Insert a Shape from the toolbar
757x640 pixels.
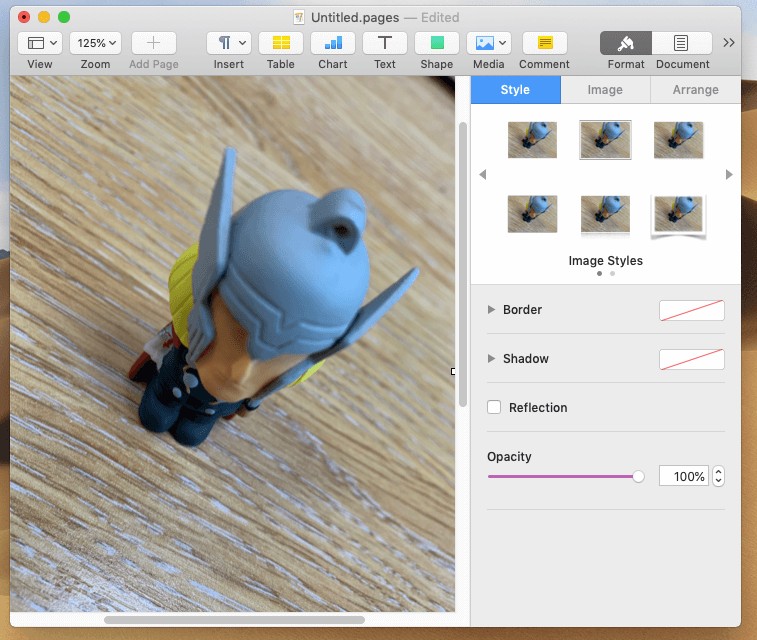click(x=437, y=43)
